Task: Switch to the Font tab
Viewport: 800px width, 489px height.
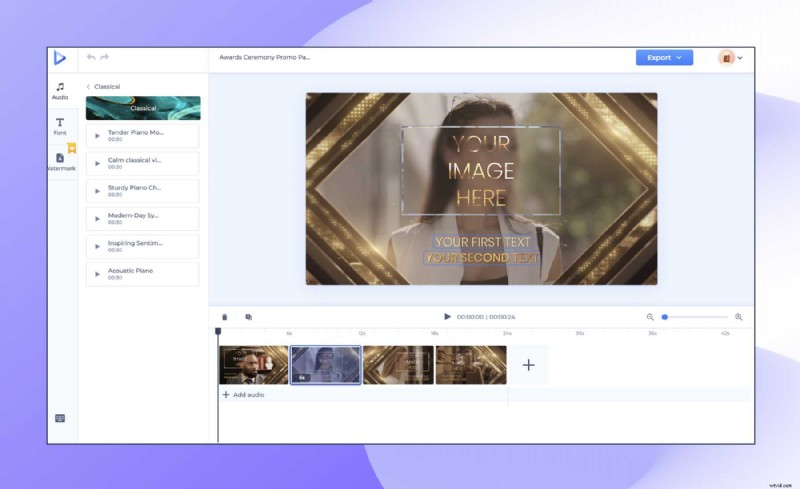Action: (x=60, y=126)
